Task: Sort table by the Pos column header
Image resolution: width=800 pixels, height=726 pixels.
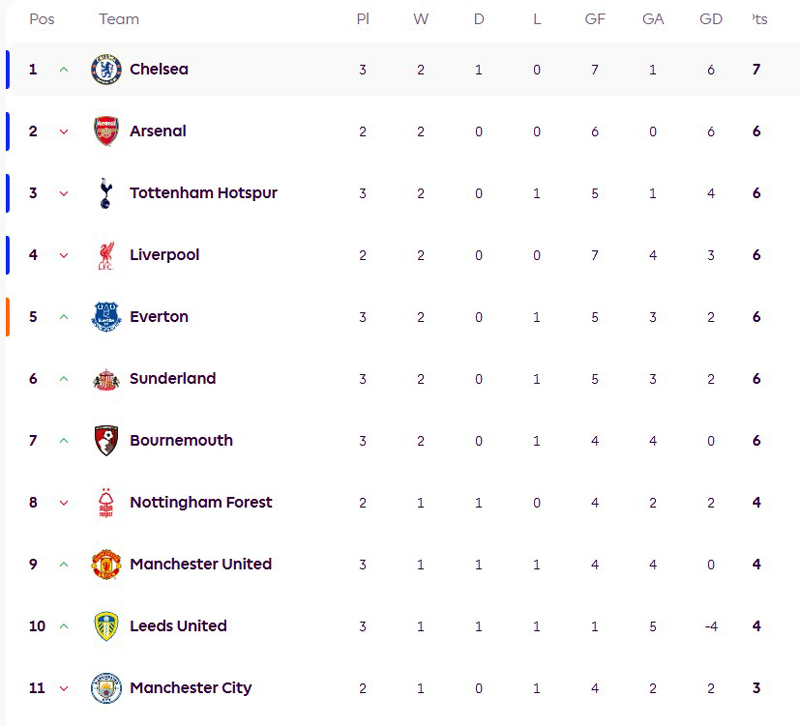Action: (x=42, y=19)
